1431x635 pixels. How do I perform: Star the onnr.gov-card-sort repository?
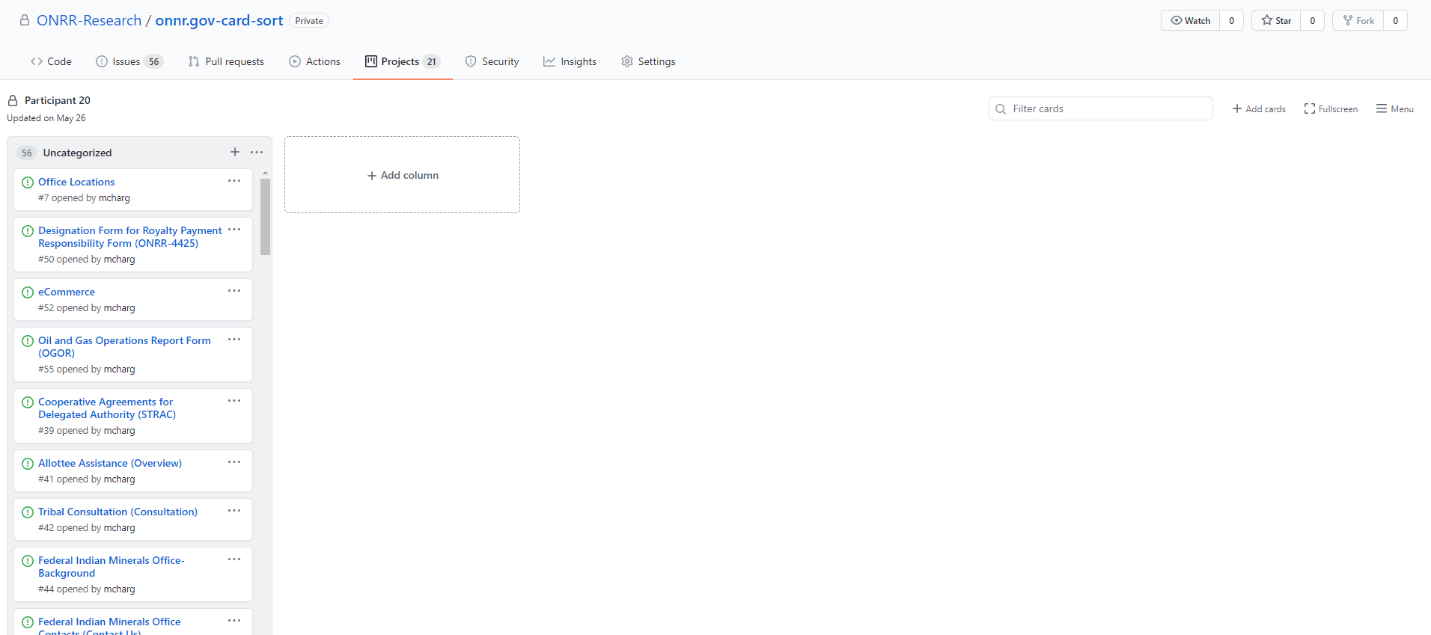(x=1275, y=21)
